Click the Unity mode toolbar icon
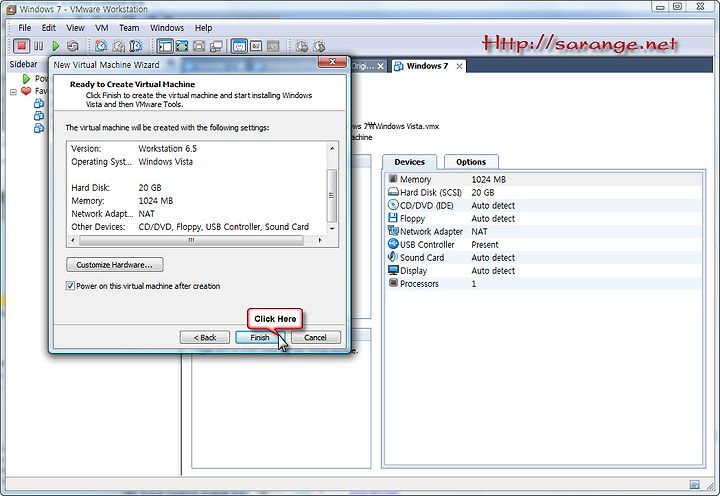 (216, 46)
